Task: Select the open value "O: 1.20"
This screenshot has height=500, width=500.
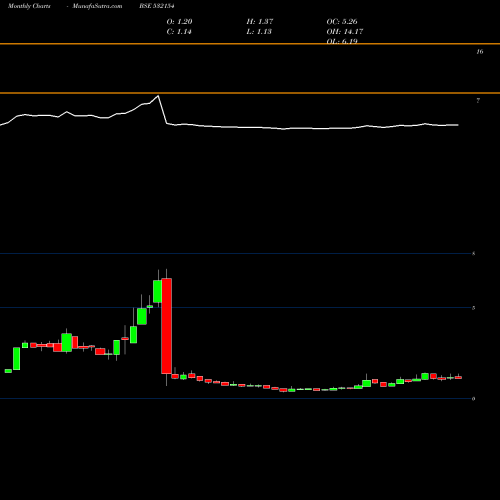Action: click(179, 21)
